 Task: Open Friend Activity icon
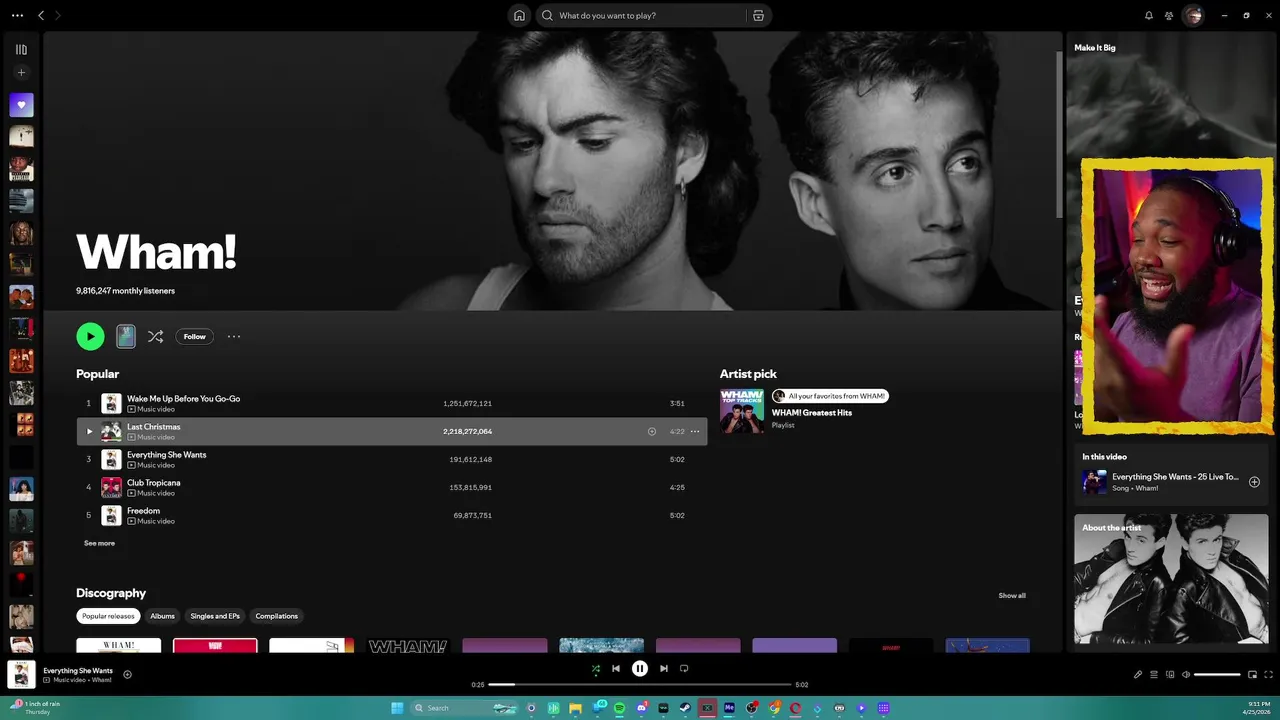tap(1169, 15)
